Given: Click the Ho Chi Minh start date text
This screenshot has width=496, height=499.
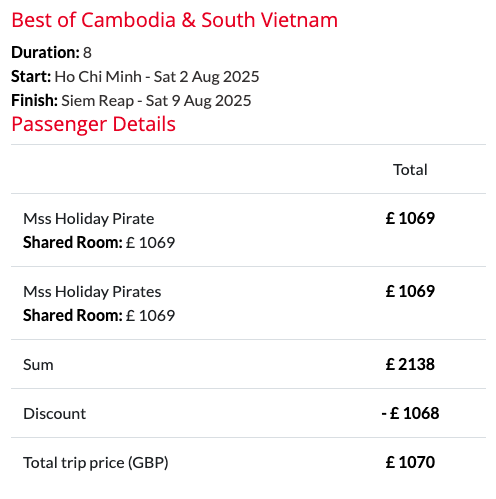Looking at the screenshot, I should pyautogui.click(x=157, y=77).
